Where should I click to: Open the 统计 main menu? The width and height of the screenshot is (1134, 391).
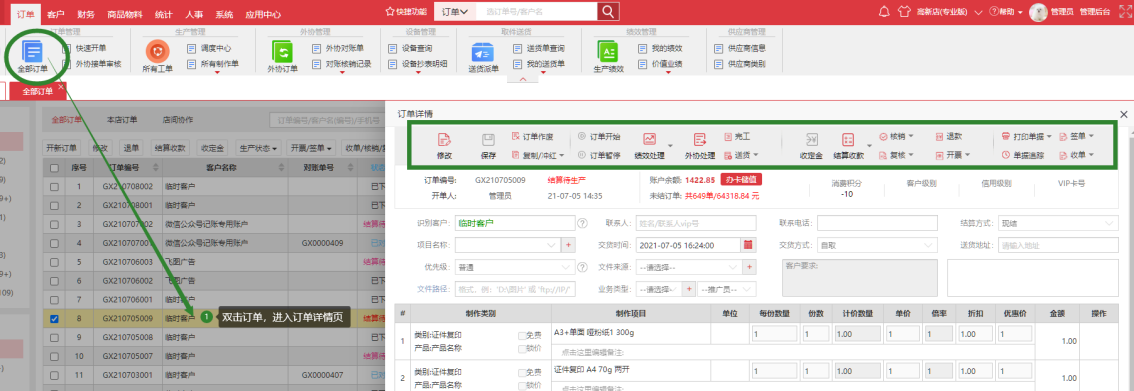tap(163, 13)
